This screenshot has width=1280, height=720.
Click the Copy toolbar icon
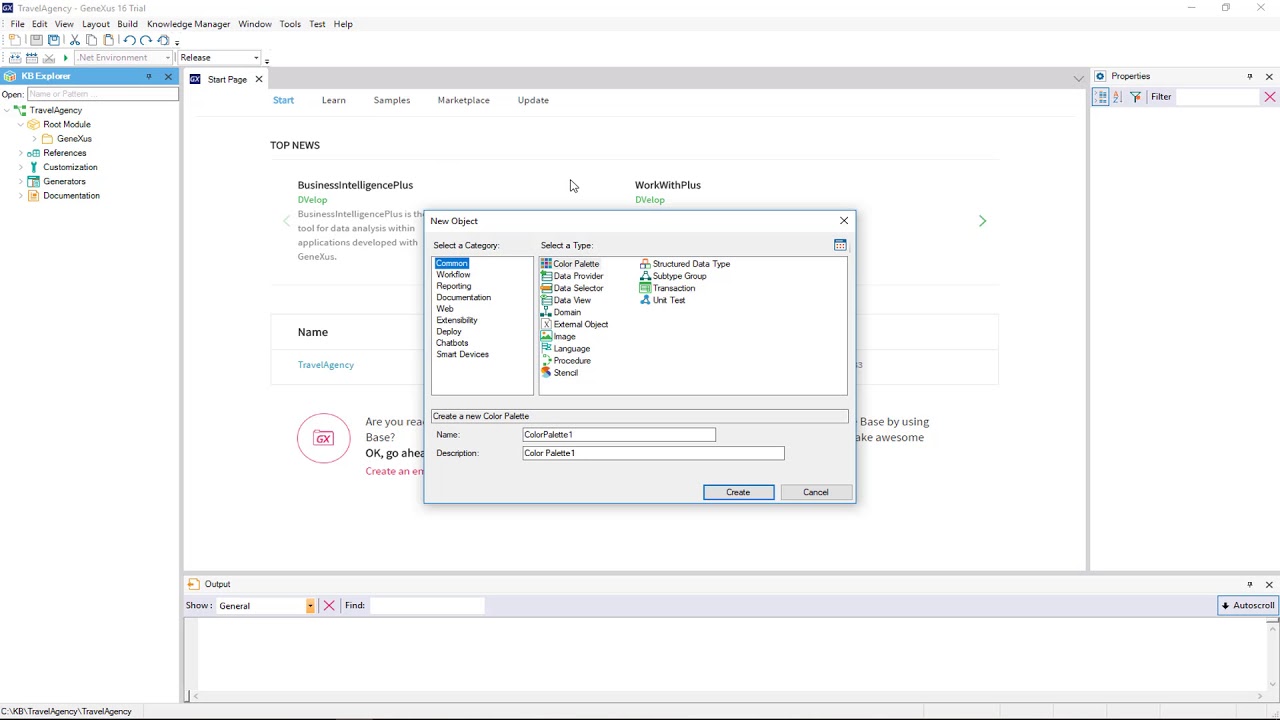[x=91, y=40]
